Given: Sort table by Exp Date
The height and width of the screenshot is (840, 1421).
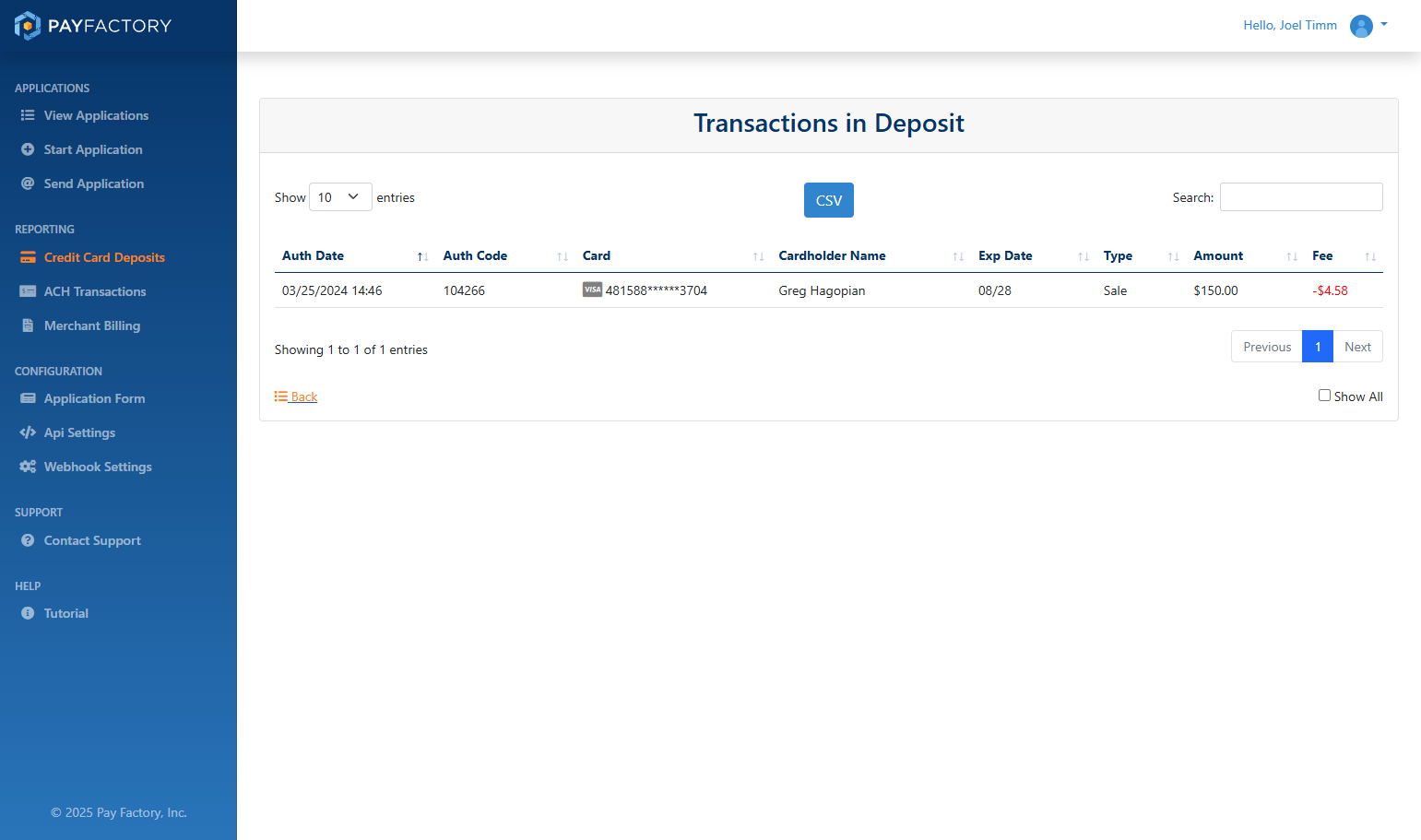Looking at the screenshot, I should (x=1034, y=255).
